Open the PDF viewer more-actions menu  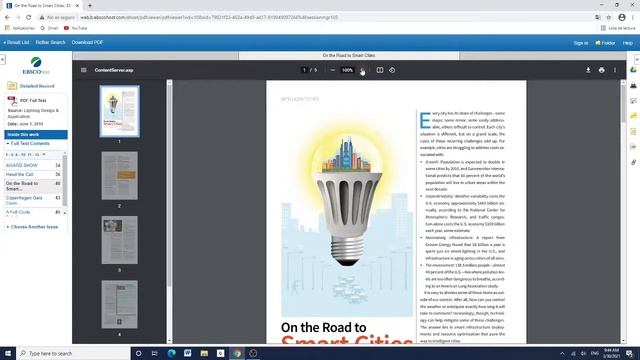(615, 70)
